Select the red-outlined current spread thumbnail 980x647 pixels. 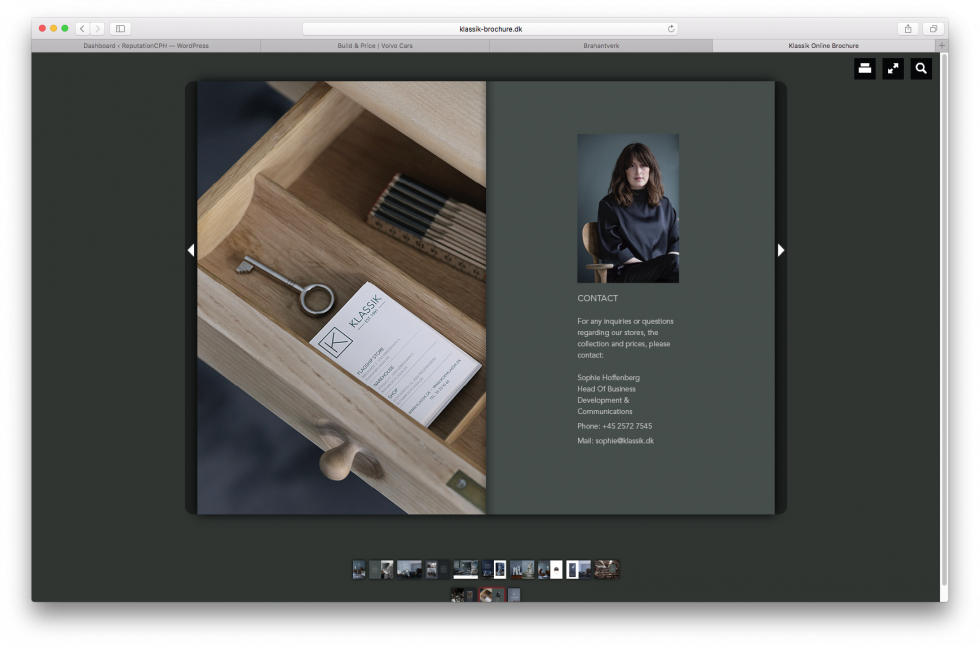[x=492, y=594]
